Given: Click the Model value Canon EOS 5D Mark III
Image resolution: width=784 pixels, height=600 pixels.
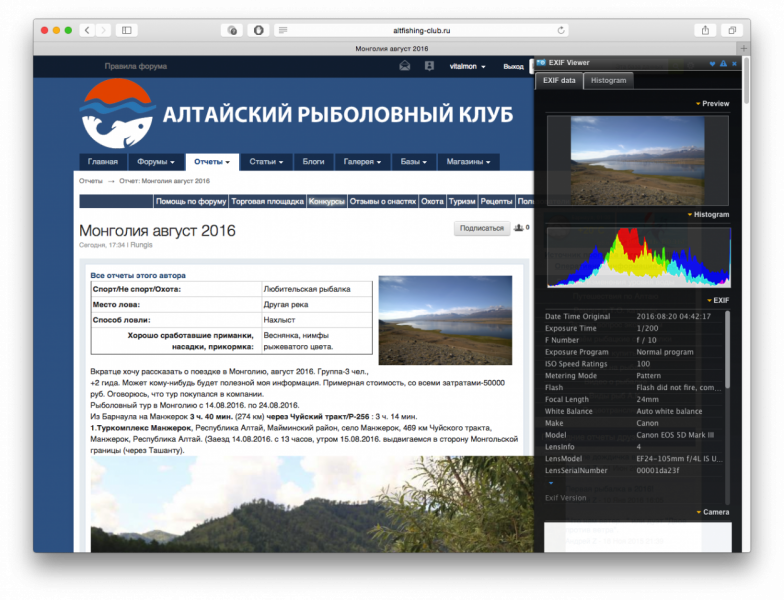Looking at the screenshot, I should (675, 435).
